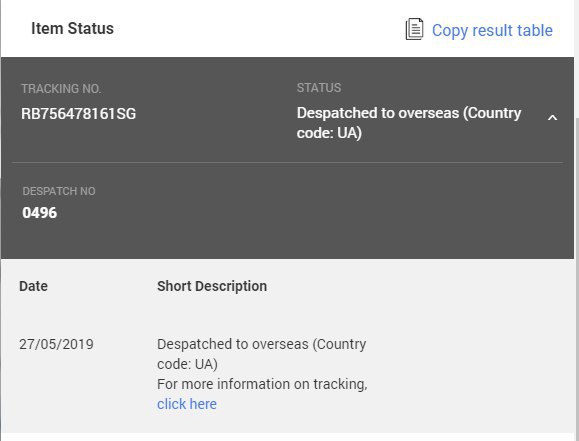Click the row description mentioning Country code: UA
Image resolution: width=579 pixels, height=441 pixels.
point(261,354)
